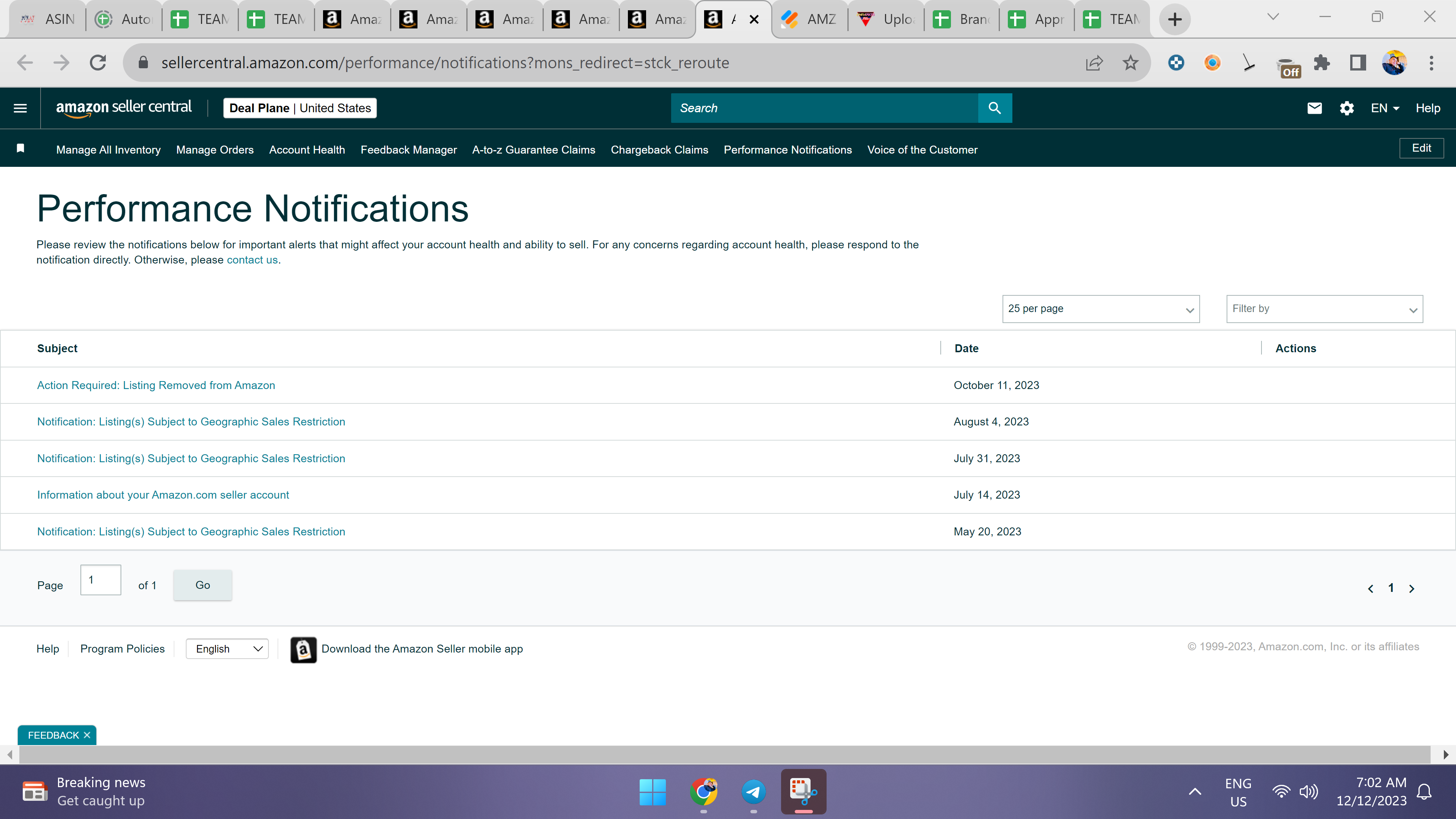Go back using the browser back arrow
Screen dimensions: 1456x819
[x=25, y=63]
